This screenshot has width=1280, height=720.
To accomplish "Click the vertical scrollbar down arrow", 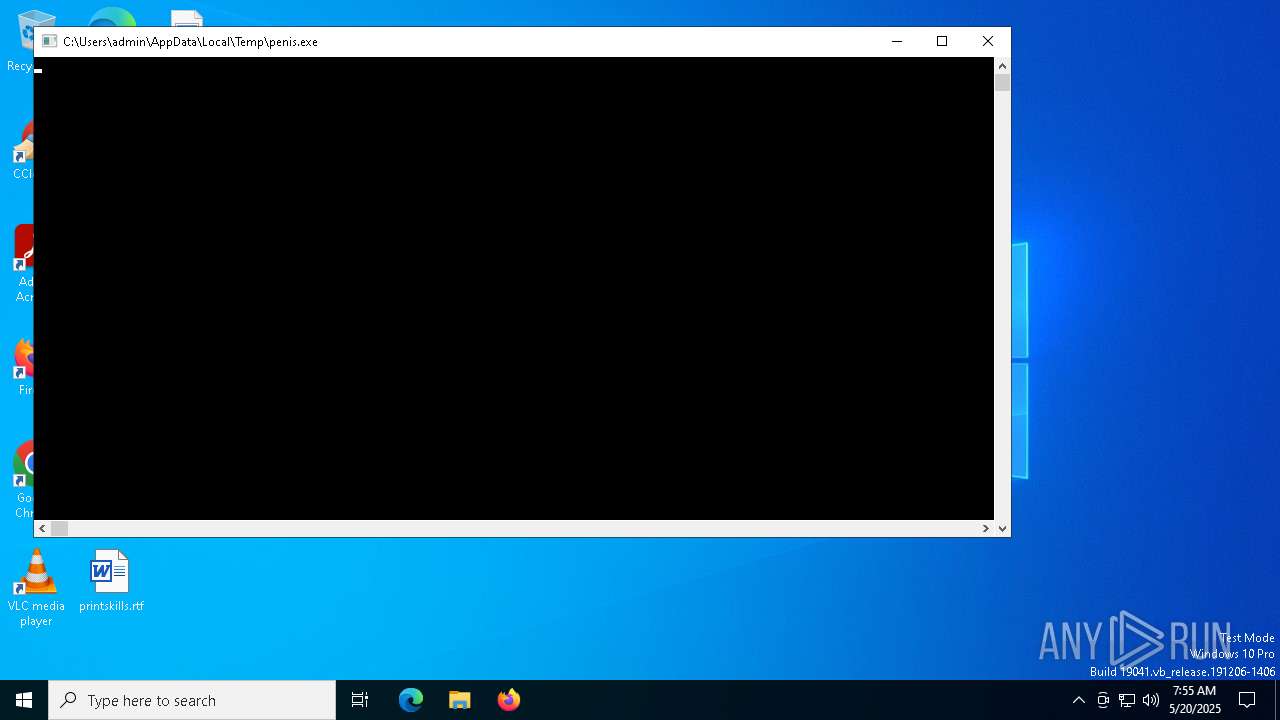I will (x=1002, y=528).
